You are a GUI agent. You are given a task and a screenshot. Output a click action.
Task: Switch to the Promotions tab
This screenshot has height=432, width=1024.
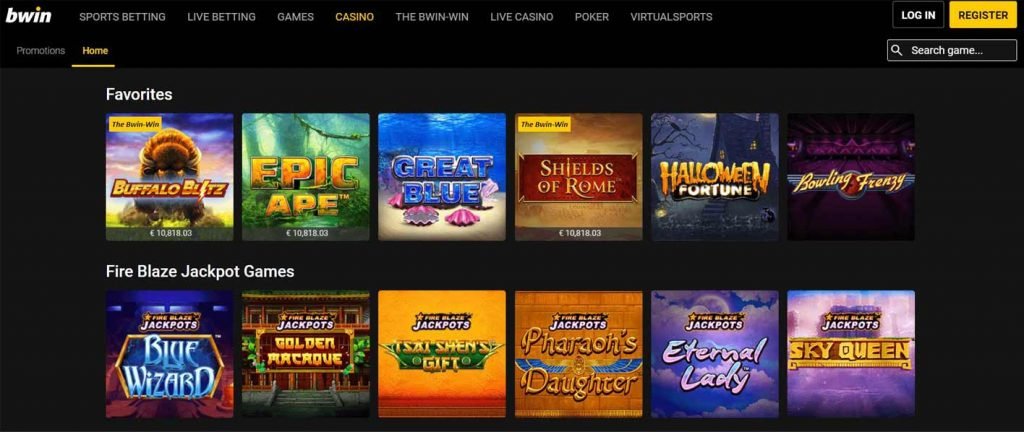(x=40, y=50)
